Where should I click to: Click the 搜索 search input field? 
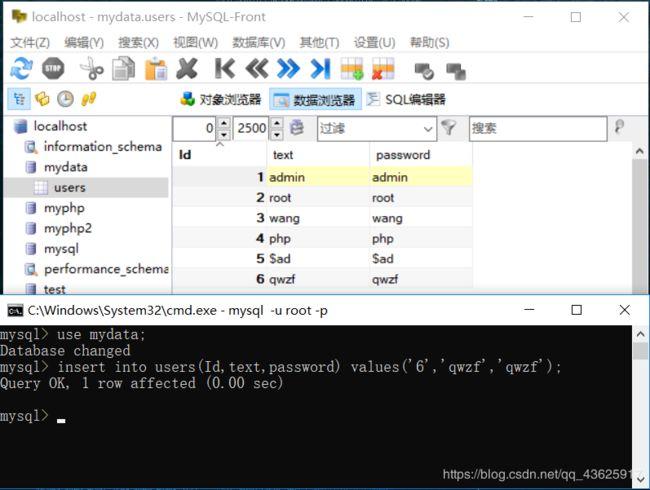pos(538,129)
